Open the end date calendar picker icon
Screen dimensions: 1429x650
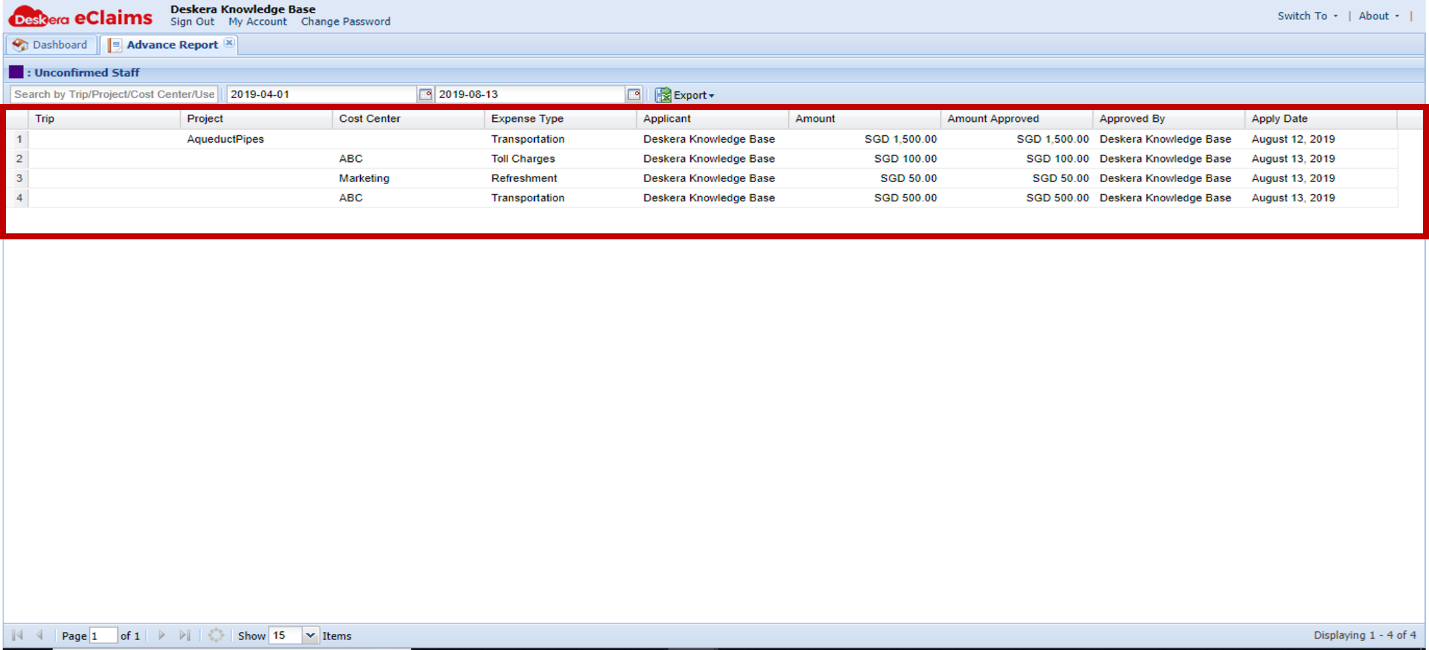pyautogui.click(x=634, y=95)
